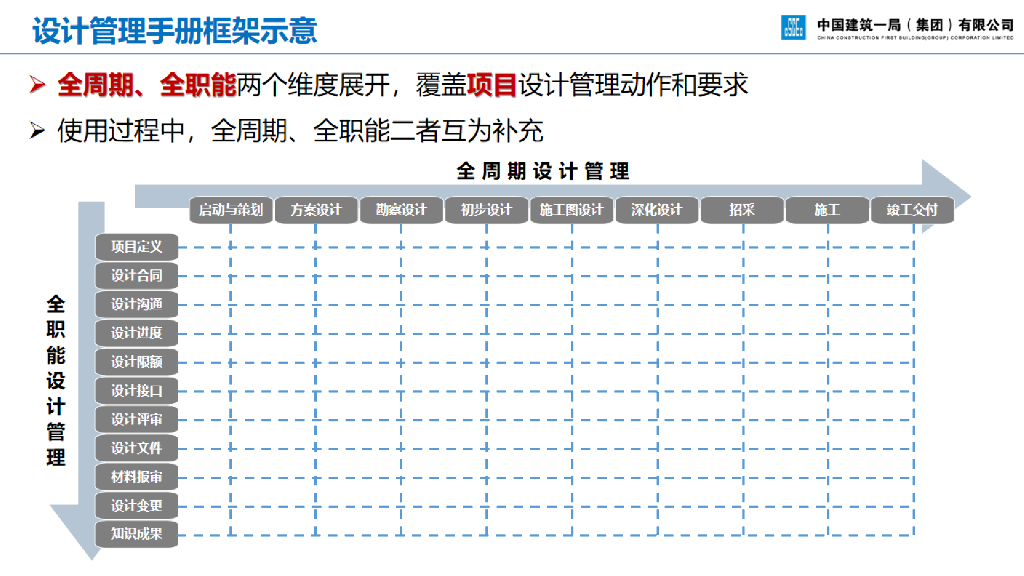Click the 项目定义 row label

point(136,247)
